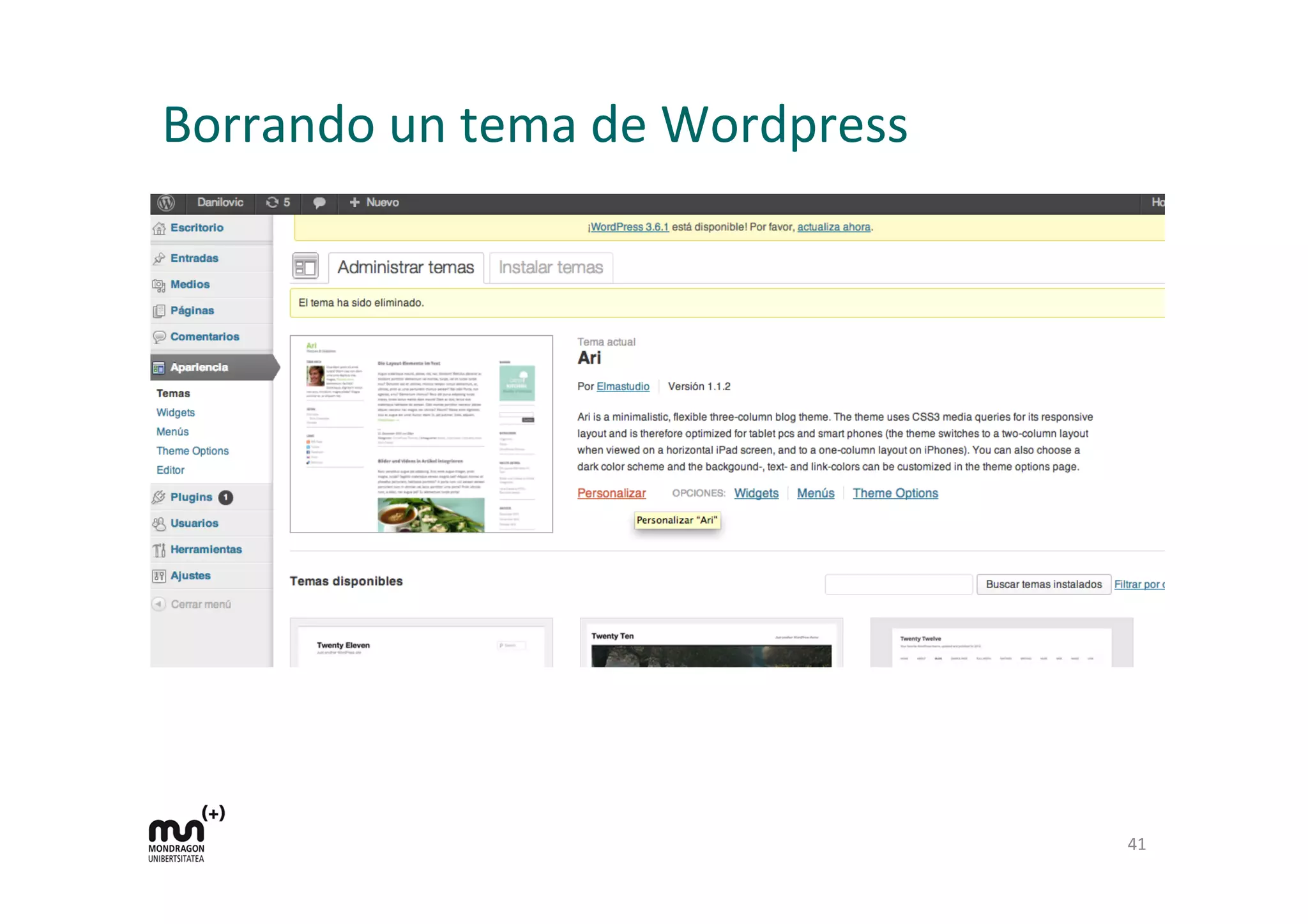The width and height of the screenshot is (1308, 924).
Task: Open the Plugins menu item
Action: click(x=191, y=497)
